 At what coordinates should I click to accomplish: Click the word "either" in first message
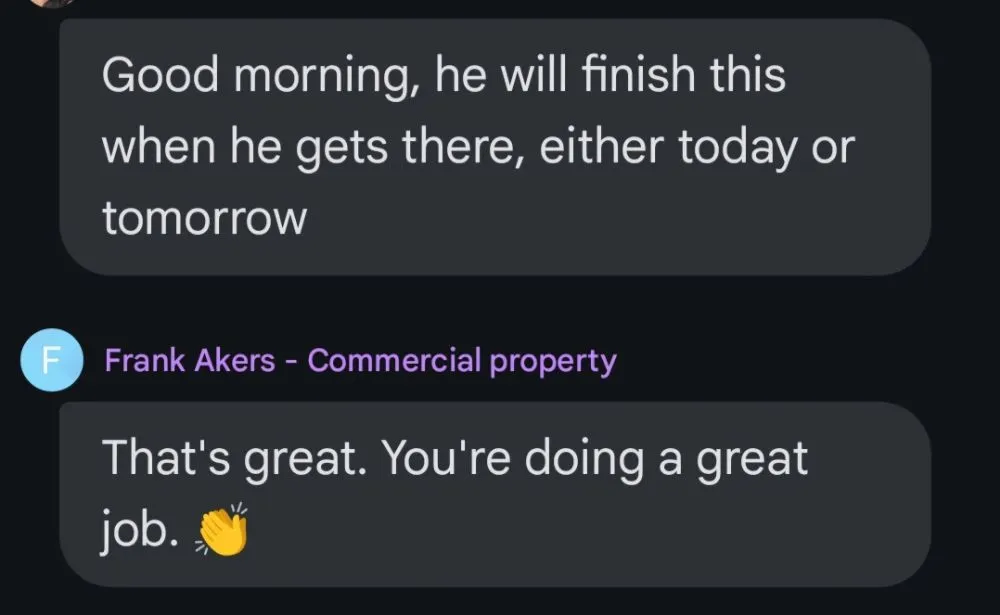[601, 147]
